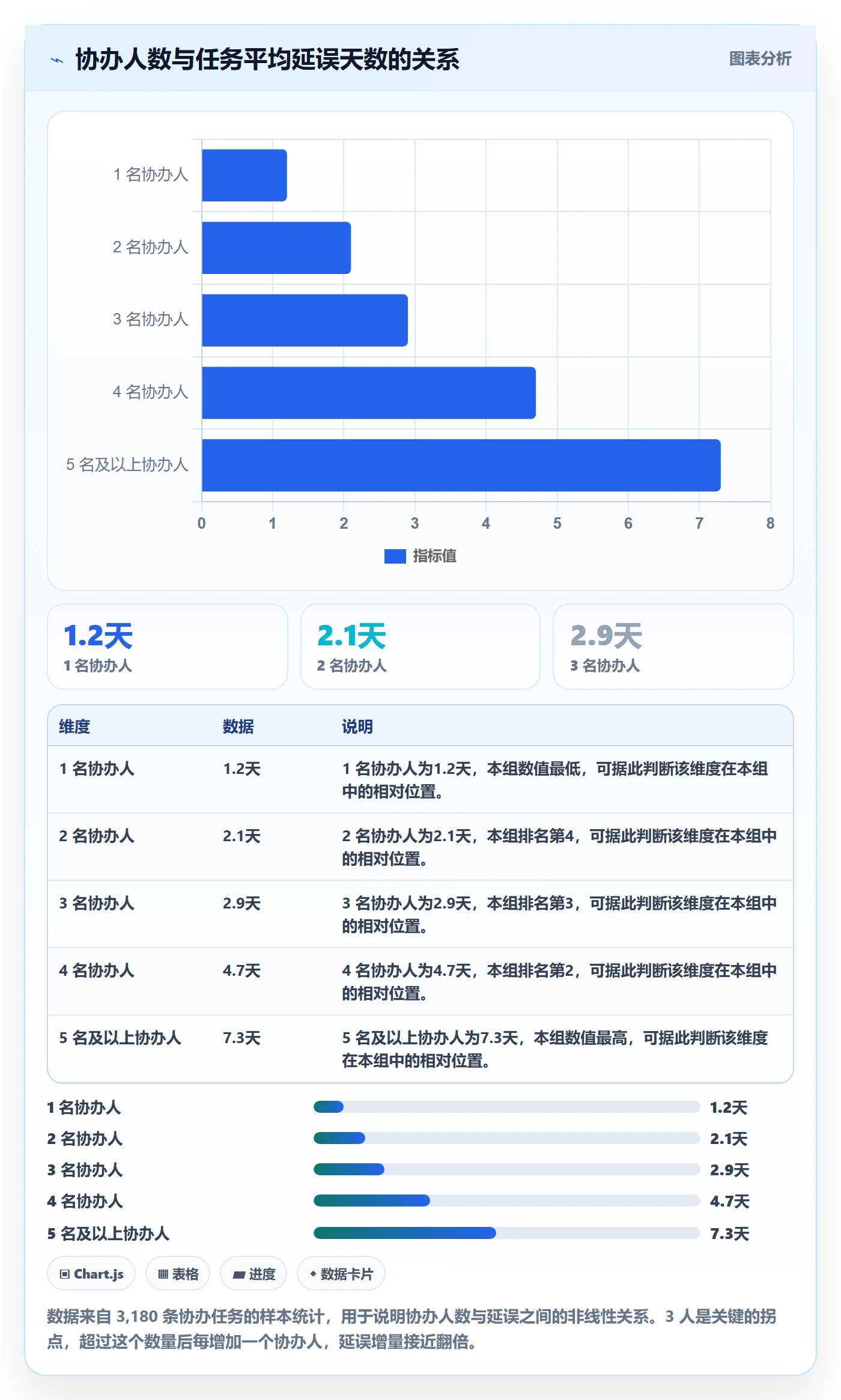Click the 图表分析 tag in the header
This screenshot has height=1400, width=841.
760,59
